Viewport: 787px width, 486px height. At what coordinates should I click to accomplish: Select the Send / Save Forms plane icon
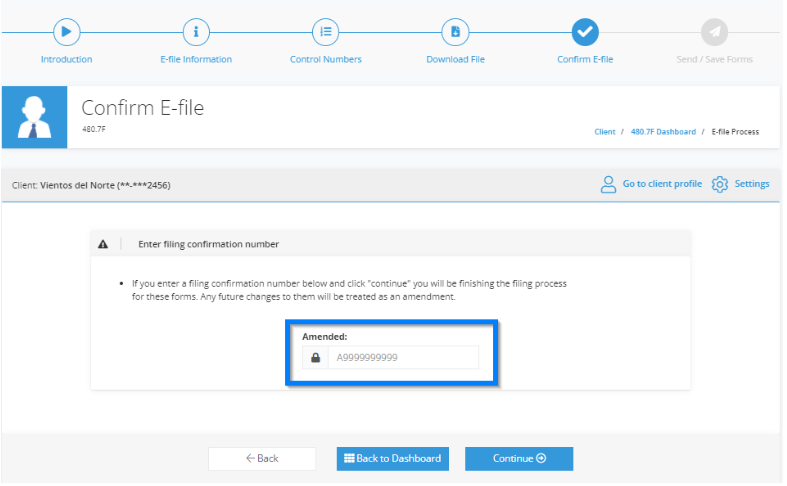click(x=714, y=32)
